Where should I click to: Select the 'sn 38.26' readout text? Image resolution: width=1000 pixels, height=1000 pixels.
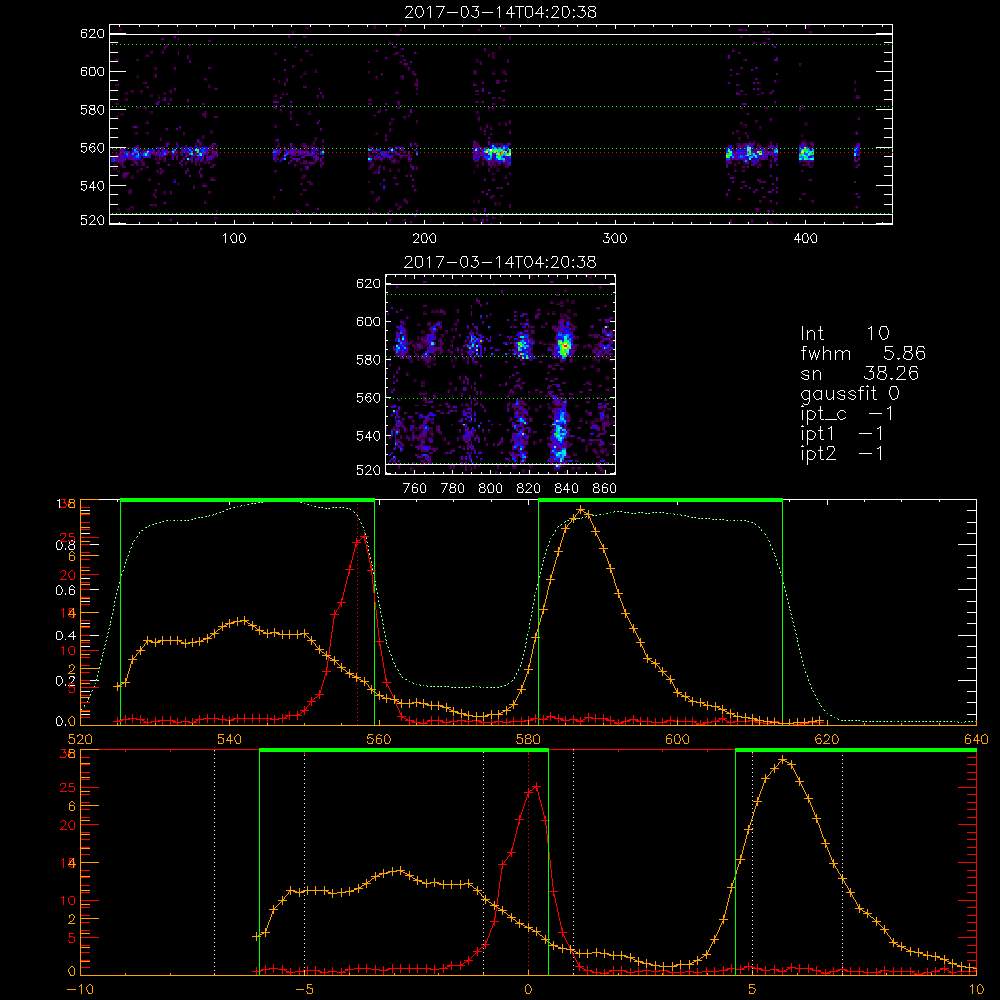pos(859,373)
